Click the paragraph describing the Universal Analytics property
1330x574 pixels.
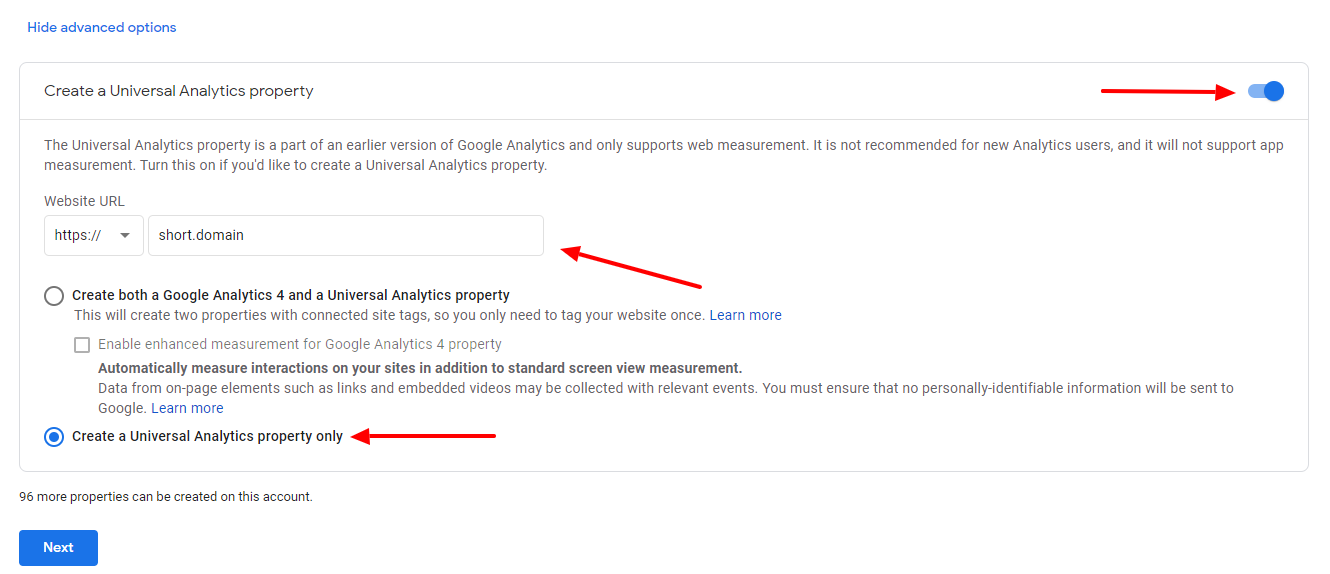664,155
